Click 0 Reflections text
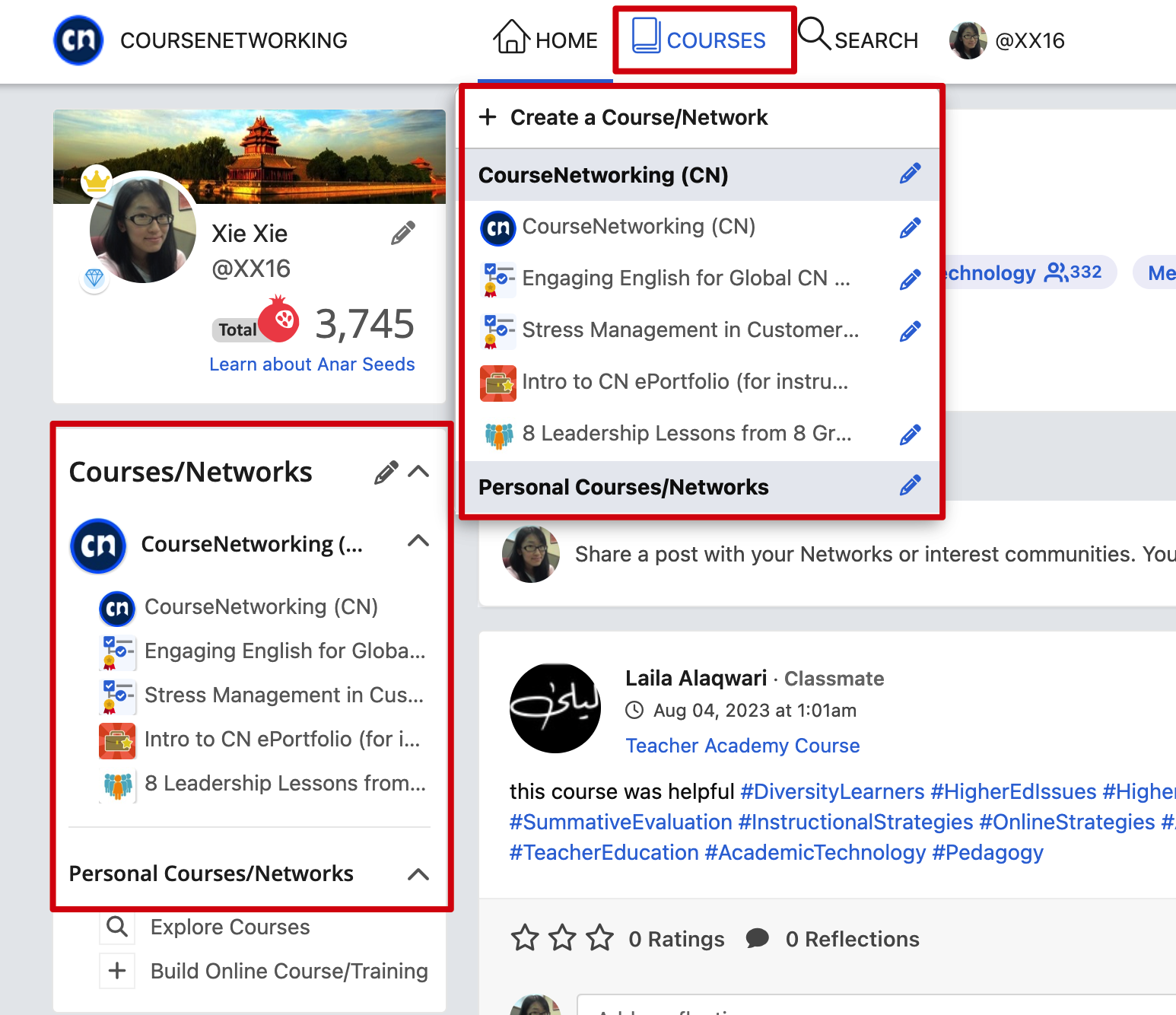1176x1015 pixels. click(x=852, y=939)
